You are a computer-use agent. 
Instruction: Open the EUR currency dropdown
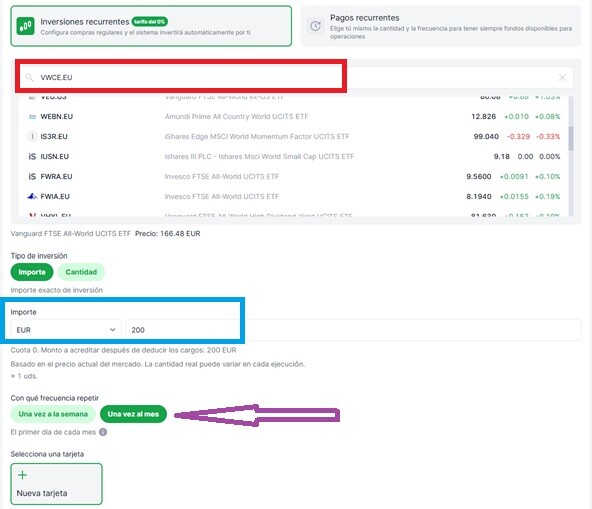pos(66,330)
